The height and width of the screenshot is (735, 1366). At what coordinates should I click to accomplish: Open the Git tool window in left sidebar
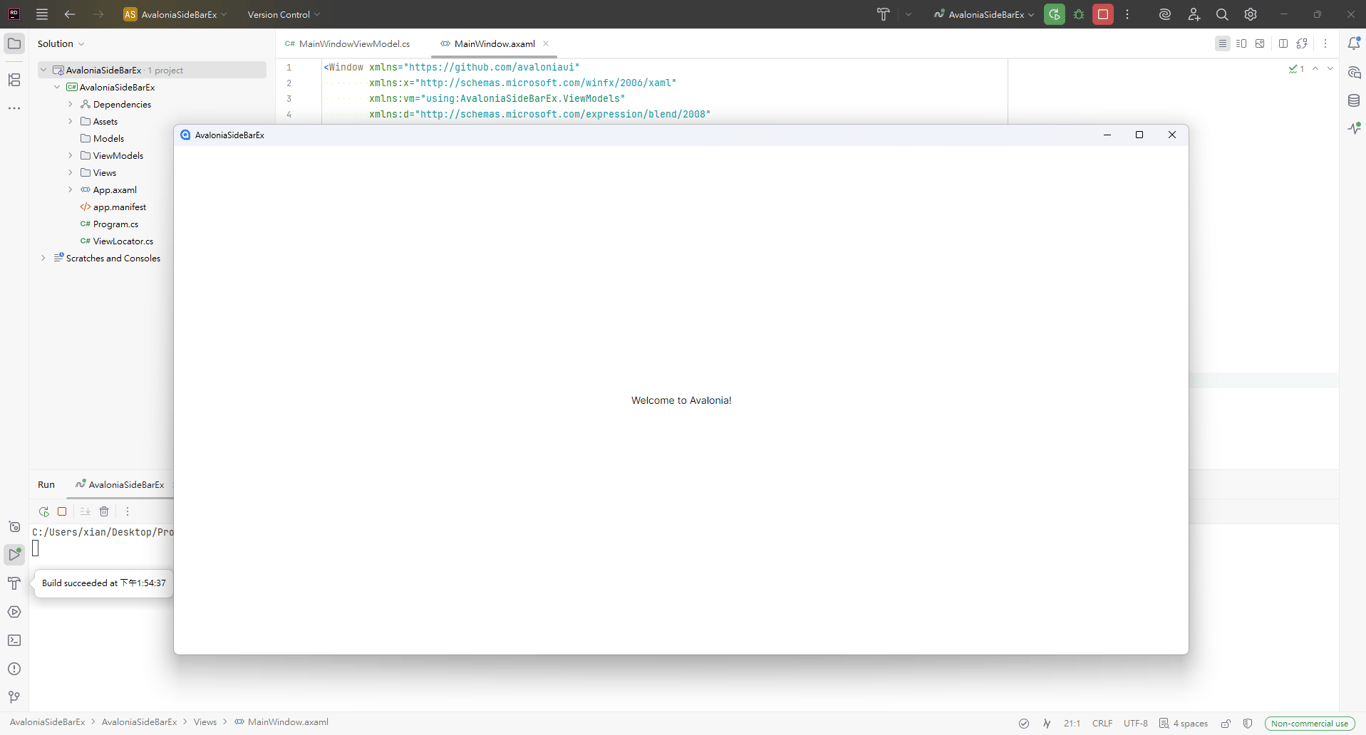click(x=14, y=697)
